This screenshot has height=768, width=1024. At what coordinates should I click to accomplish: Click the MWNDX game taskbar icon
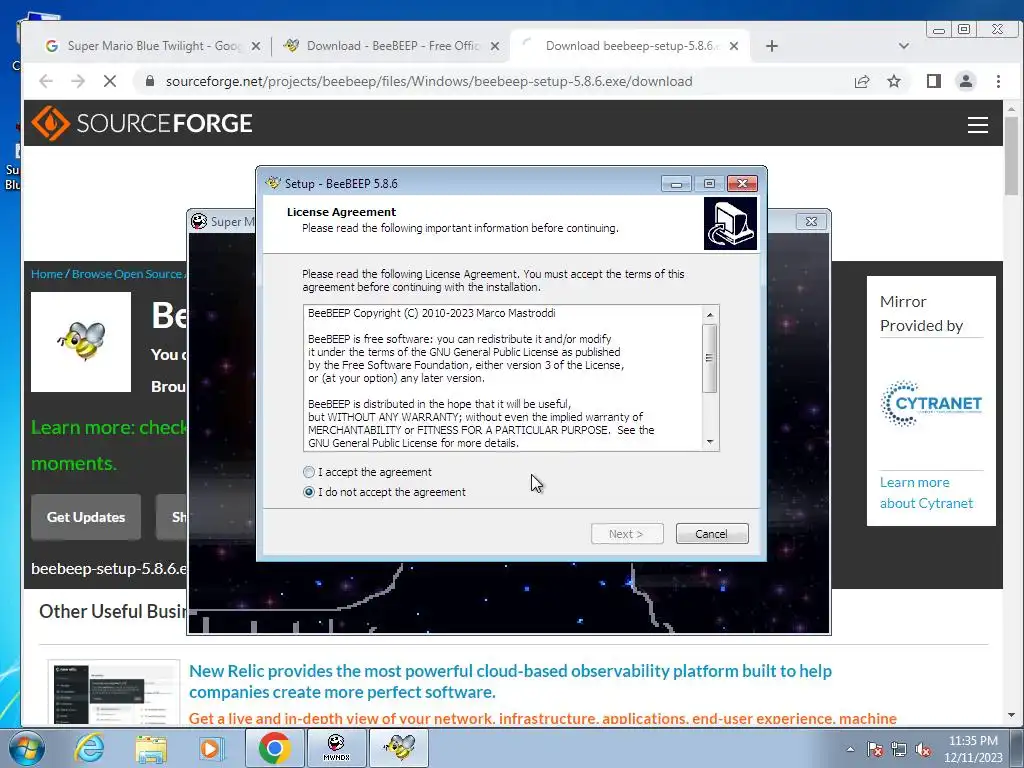[336, 748]
